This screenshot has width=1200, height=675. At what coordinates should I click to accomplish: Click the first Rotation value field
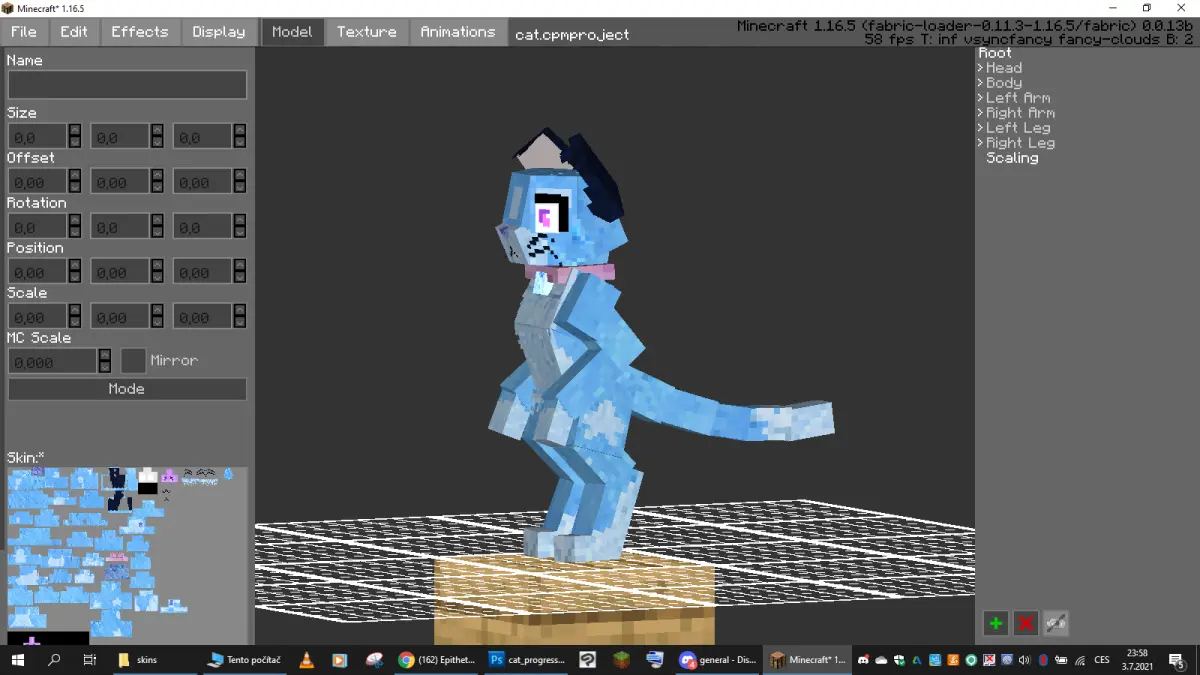pyautogui.click(x=38, y=226)
